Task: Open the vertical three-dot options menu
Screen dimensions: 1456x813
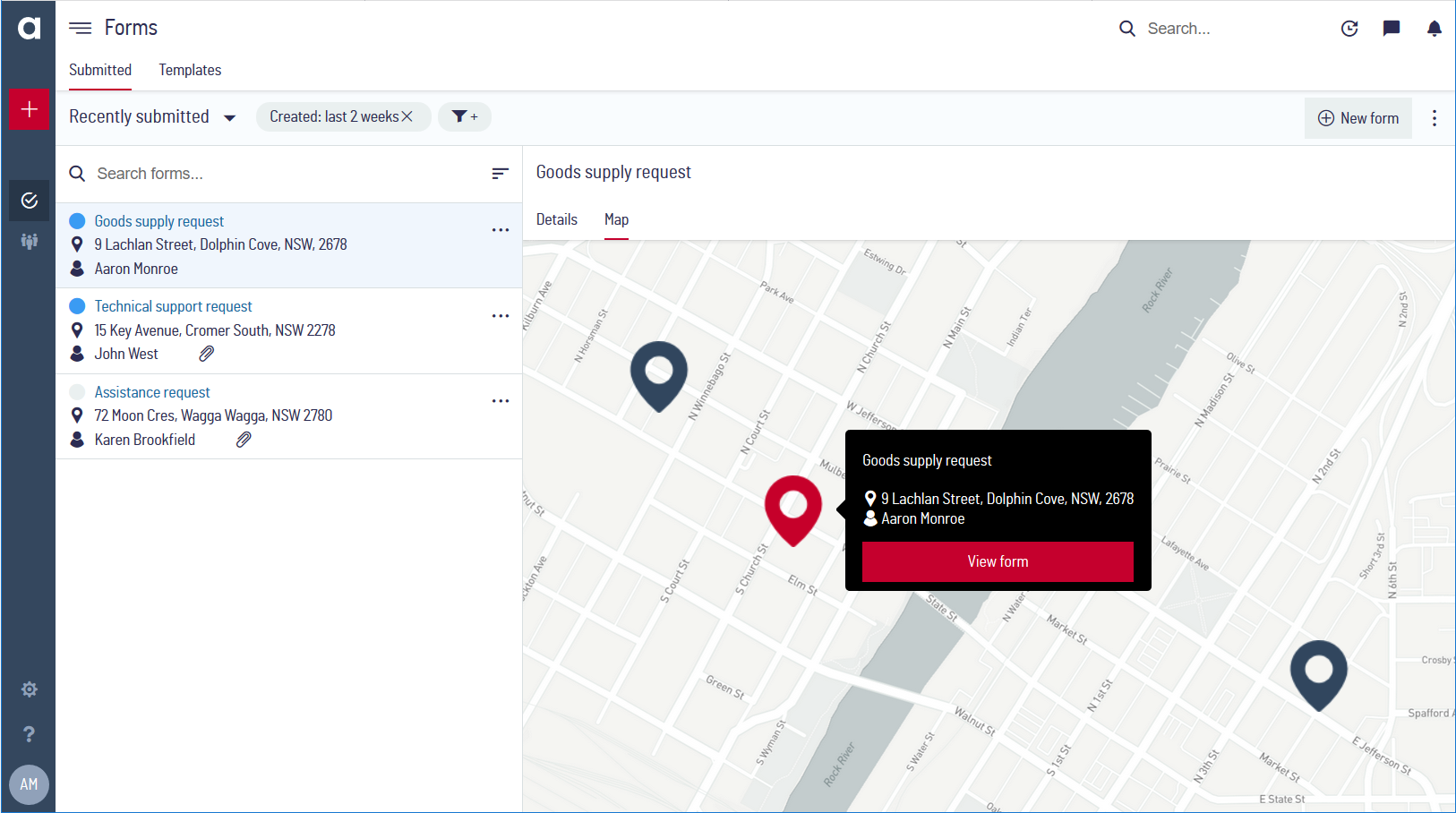Action: pyautogui.click(x=1435, y=118)
